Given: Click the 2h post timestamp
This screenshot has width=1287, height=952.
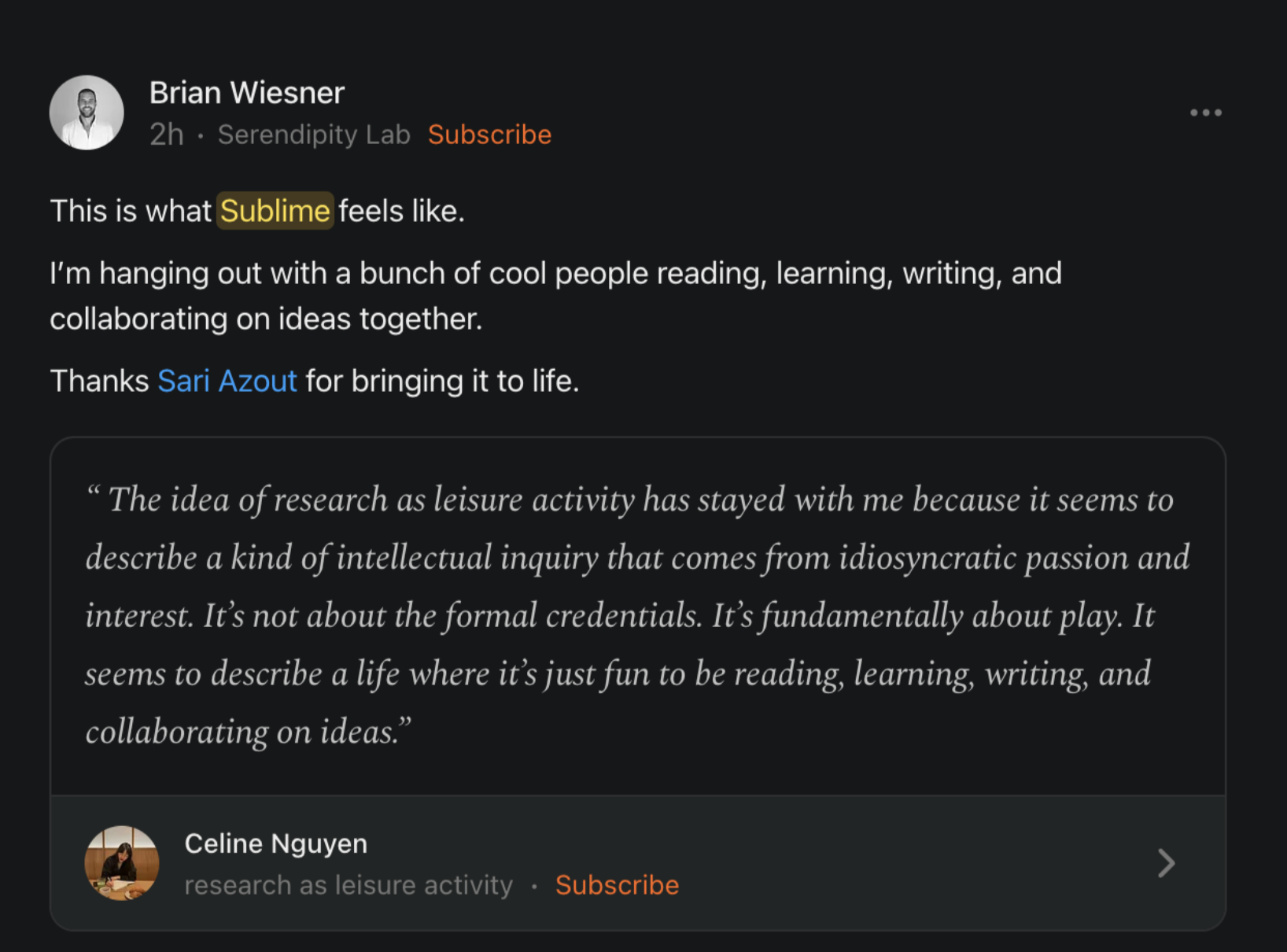Looking at the screenshot, I should (166, 135).
